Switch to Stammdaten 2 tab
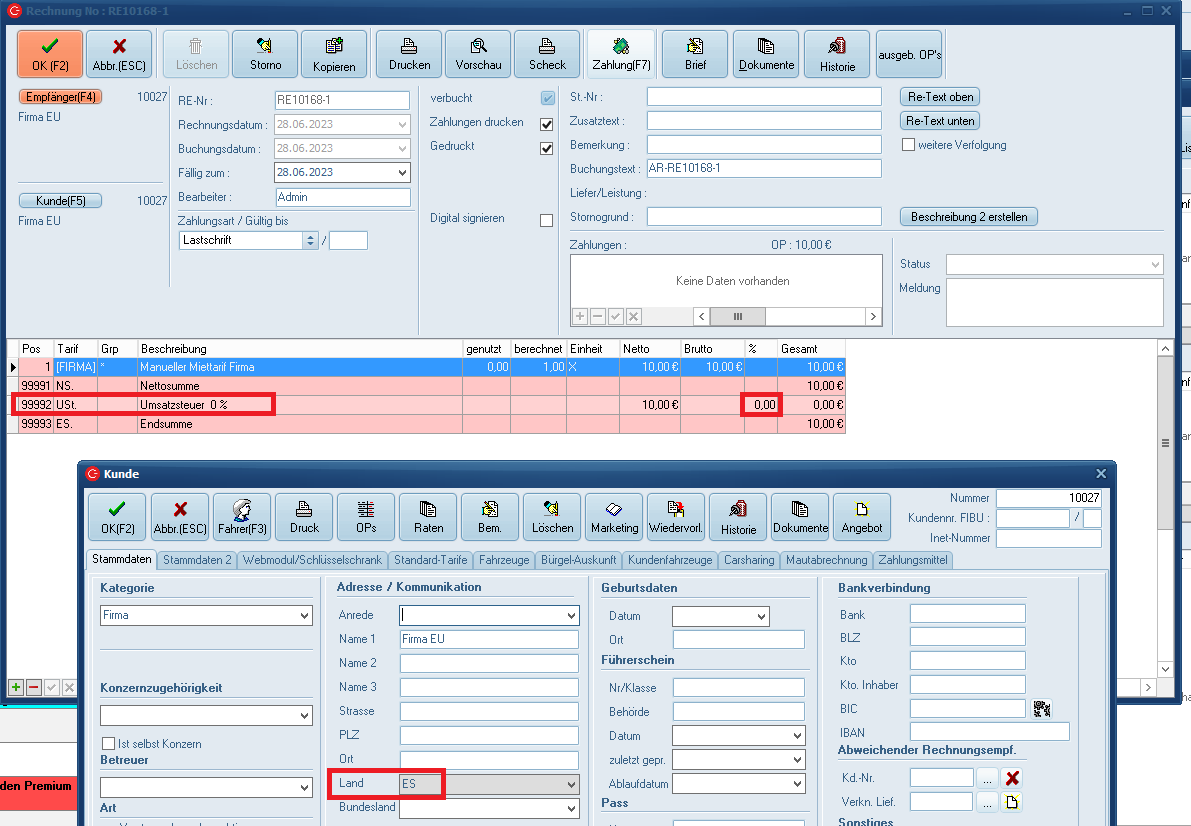 (197, 560)
